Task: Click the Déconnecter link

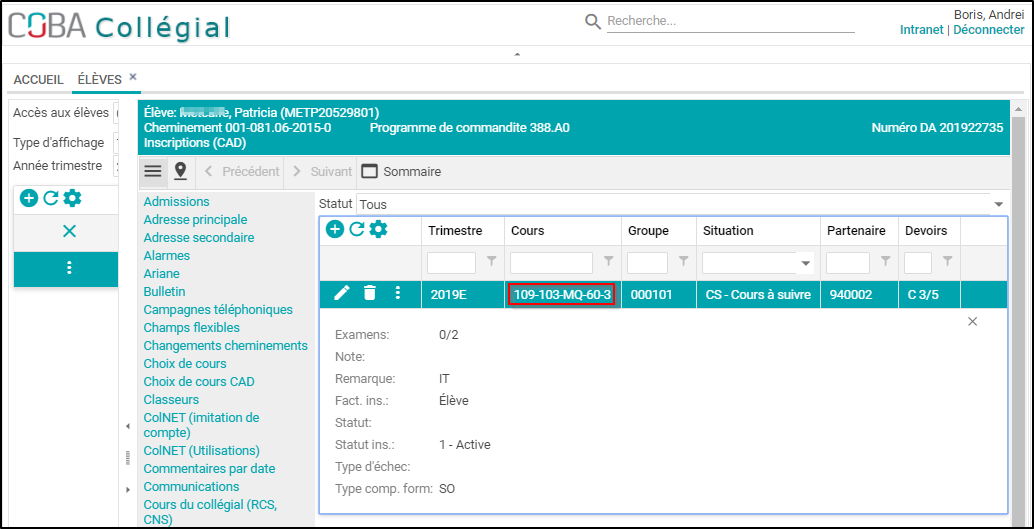Action: point(988,30)
